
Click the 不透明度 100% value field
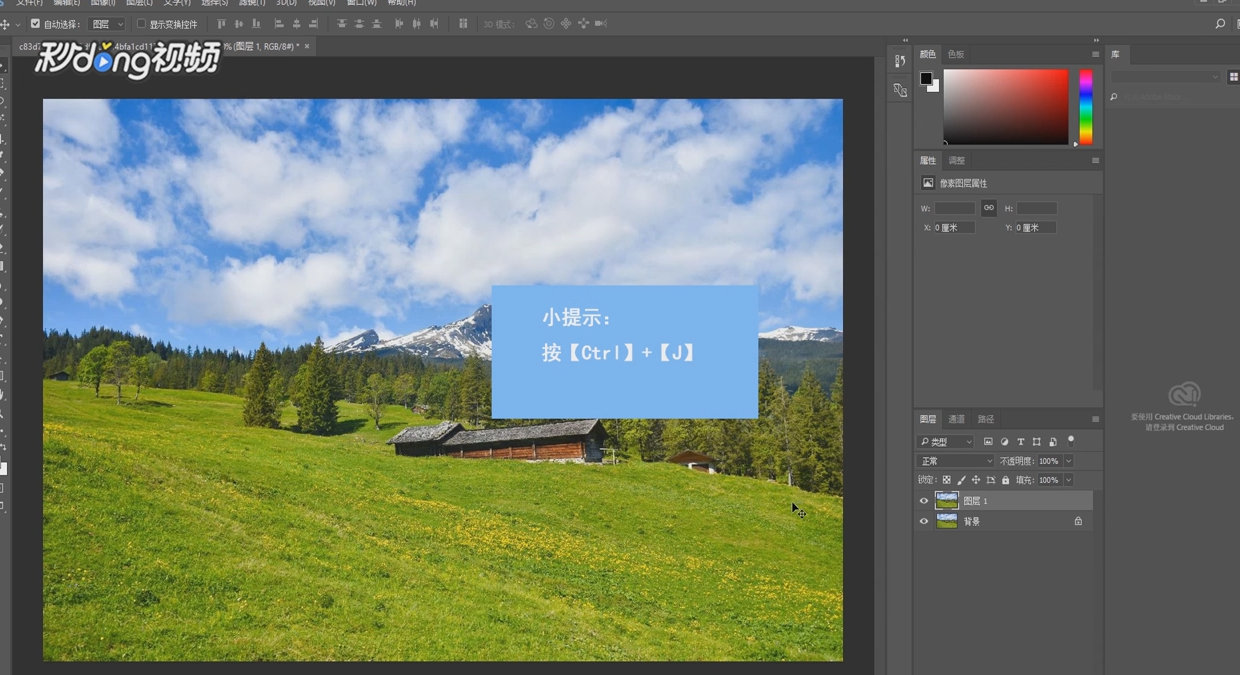pyautogui.click(x=1049, y=461)
